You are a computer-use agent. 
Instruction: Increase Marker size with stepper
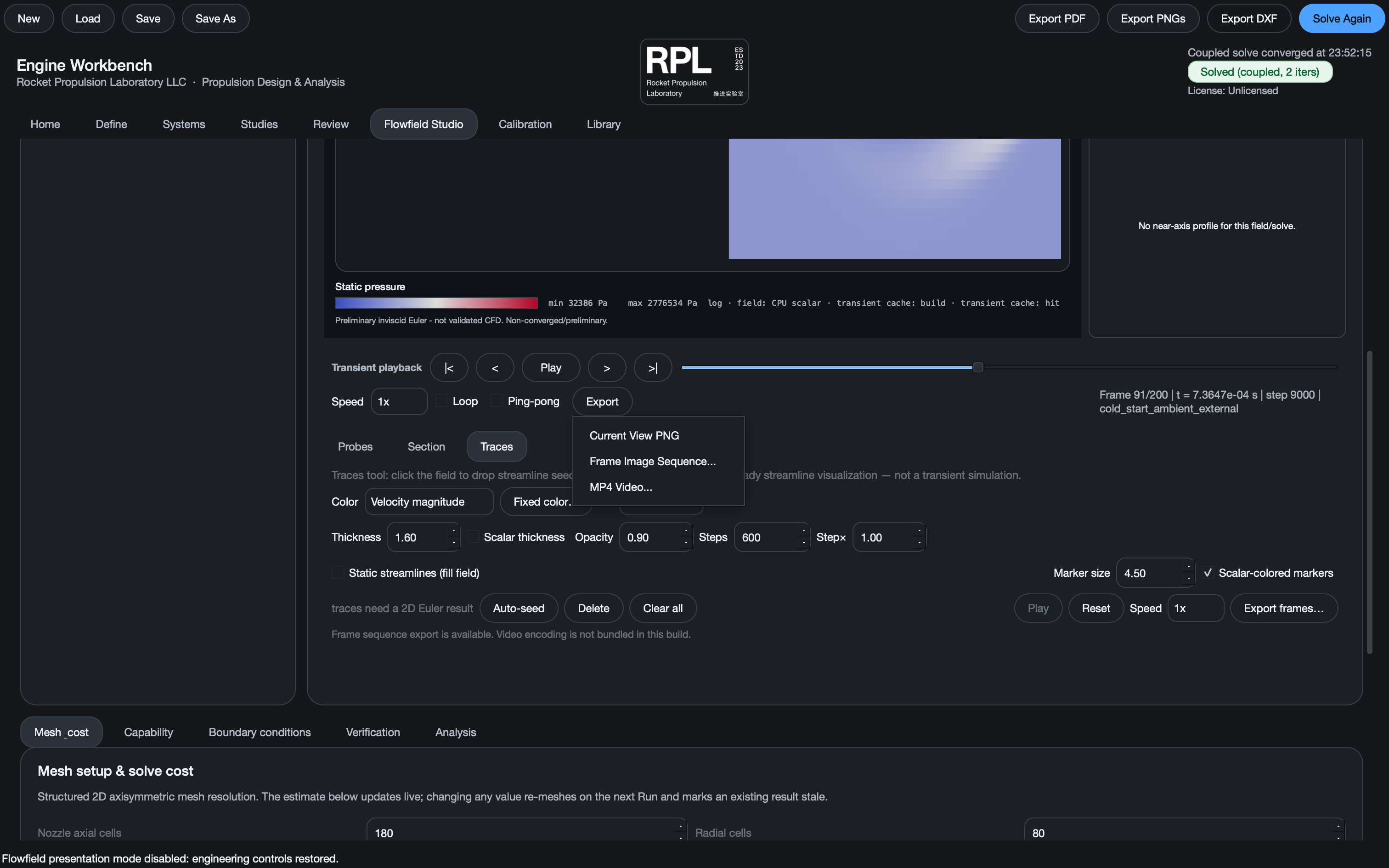pos(1189,567)
